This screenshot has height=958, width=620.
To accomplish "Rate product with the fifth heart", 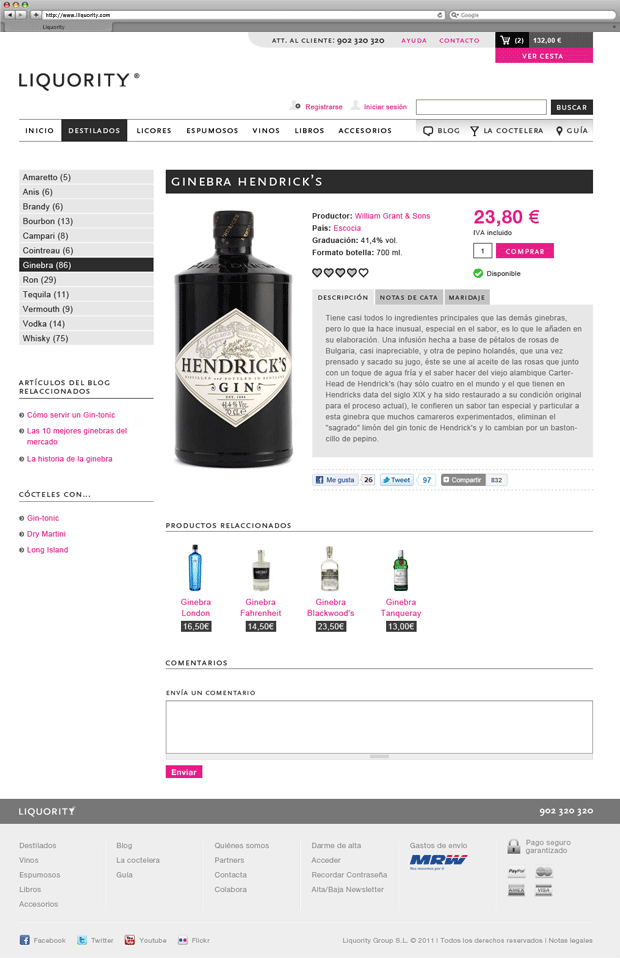I will (363, 272).
